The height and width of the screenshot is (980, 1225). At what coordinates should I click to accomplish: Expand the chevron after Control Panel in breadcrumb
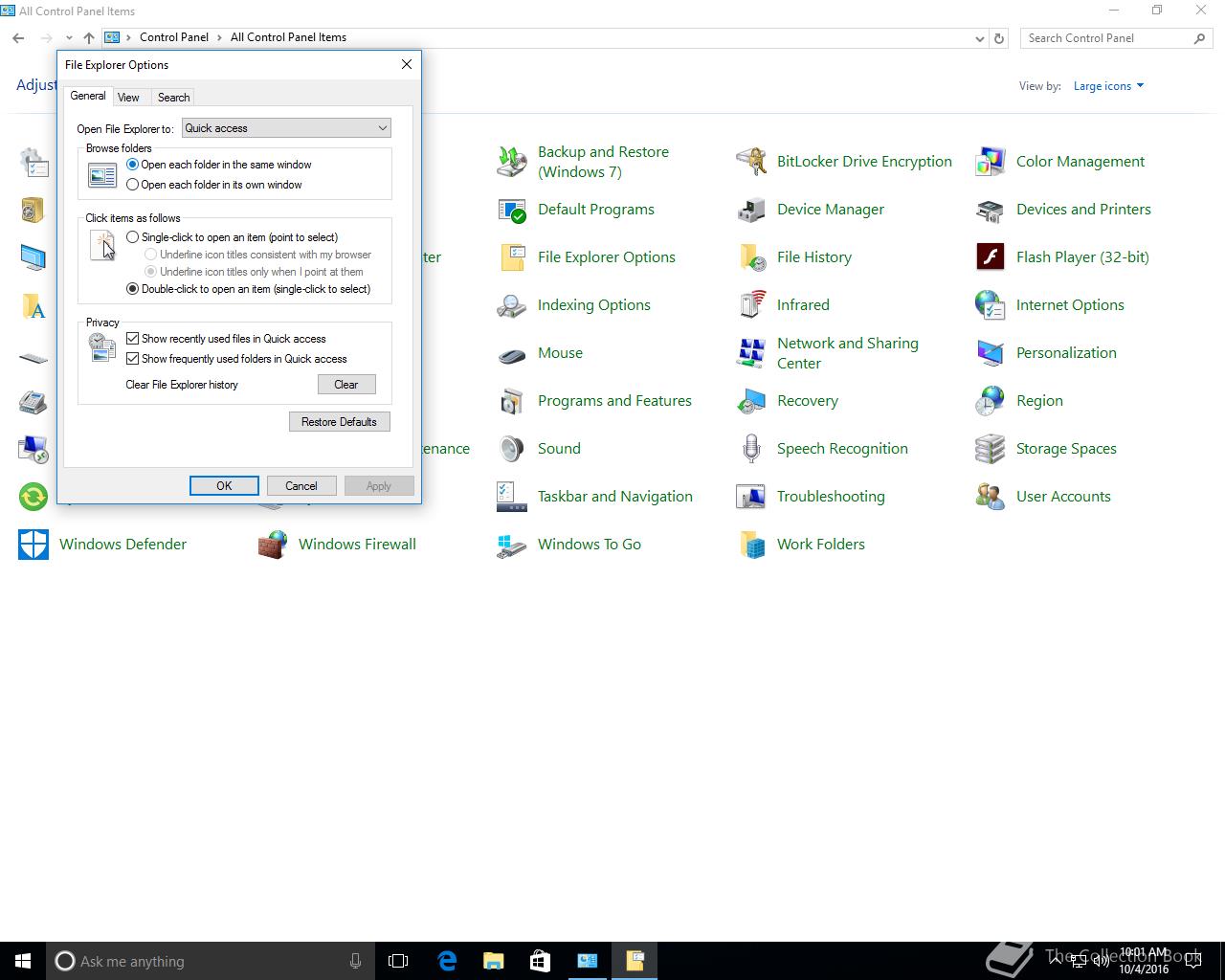pos(219,37)
